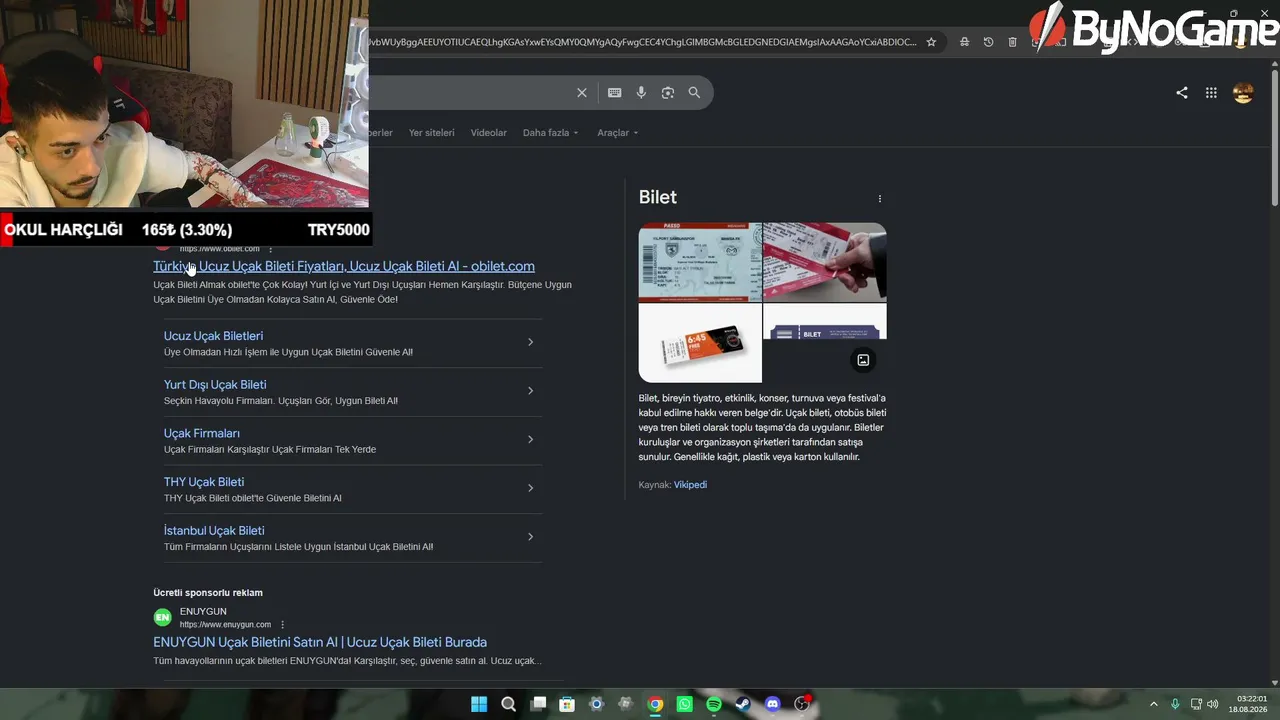Image resolution: width=1280 pixels, height=720 pixels.
Task: Open OBS Studio from the taskbar
Action: (802, 704)
